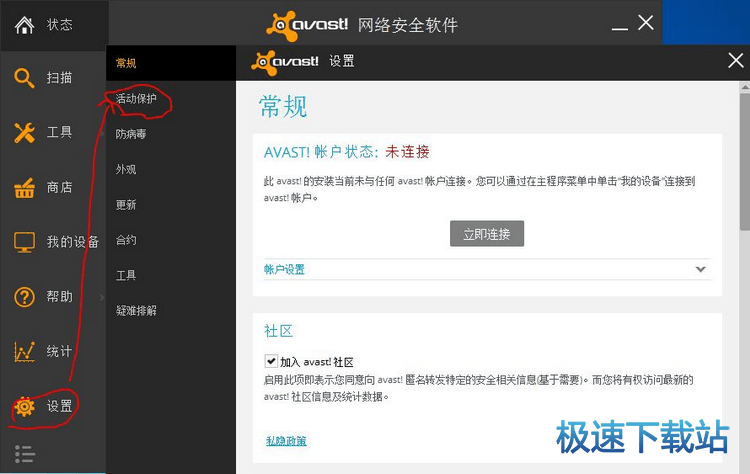The width and height of the screenshot is (750, 474).
Task: Click the 统计 menu label
Action: [59, 352]
